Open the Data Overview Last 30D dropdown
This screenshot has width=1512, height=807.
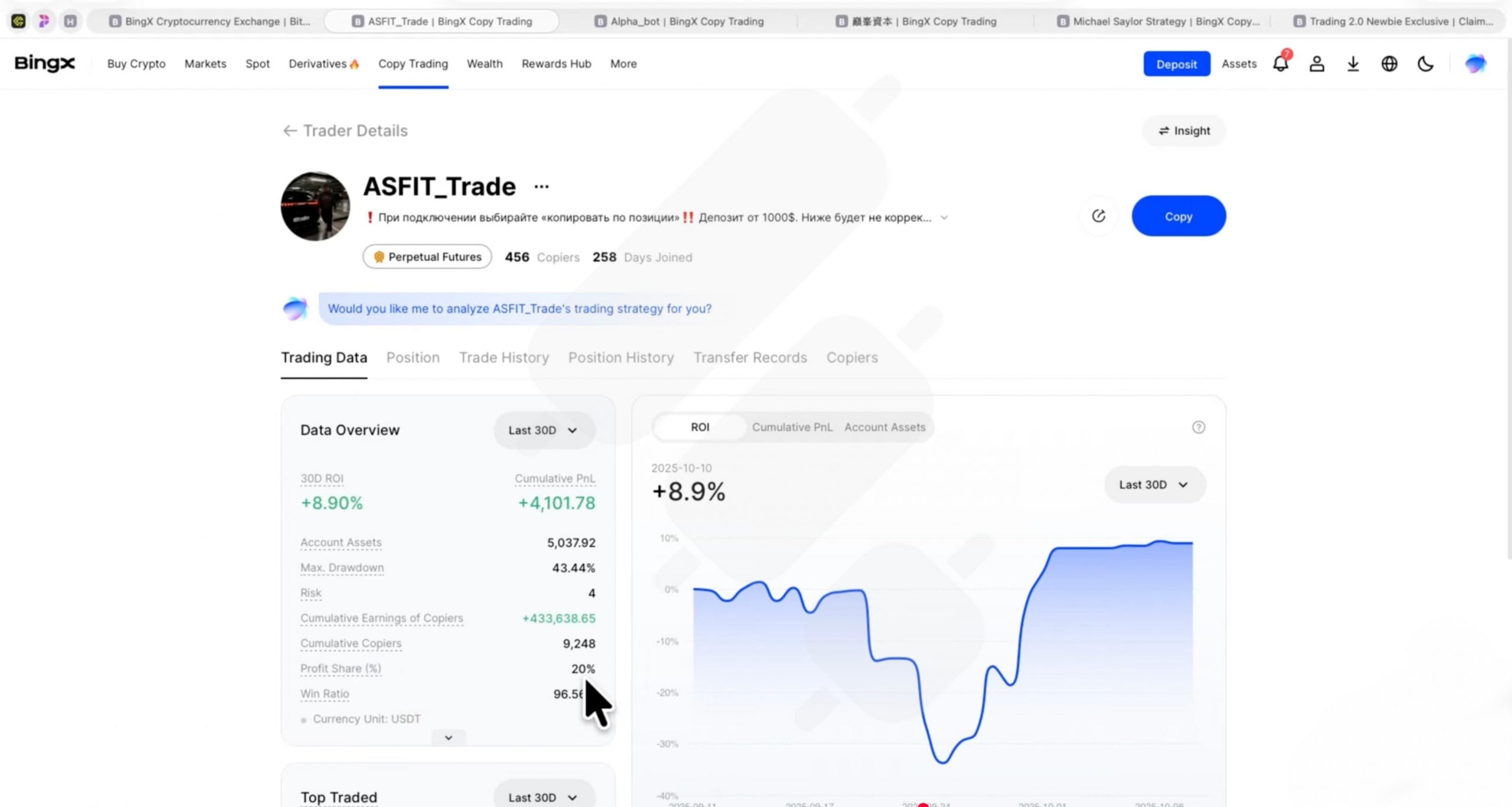tap(542, 430)
